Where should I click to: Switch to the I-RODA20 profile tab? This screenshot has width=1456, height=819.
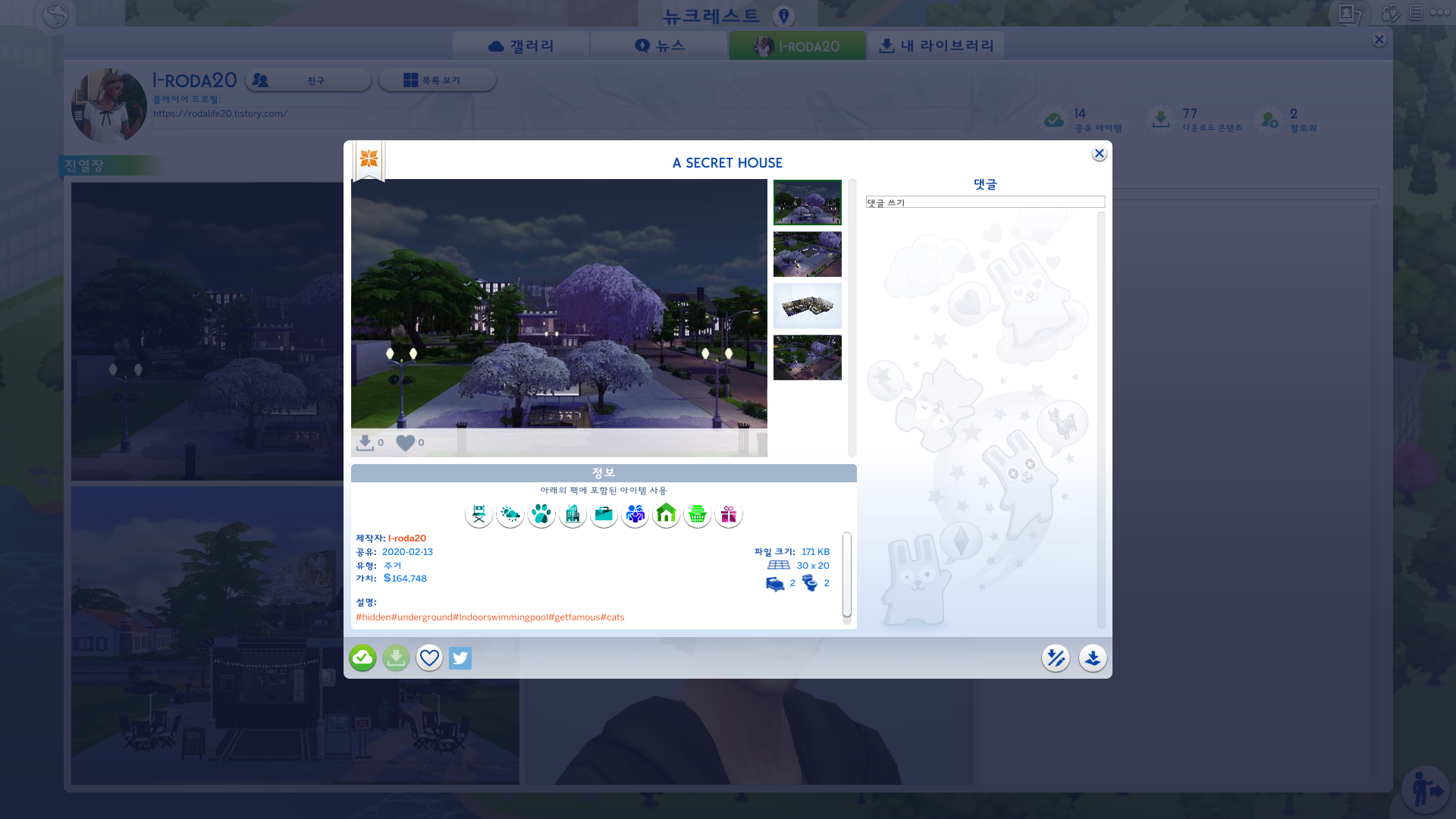(x=797, y=45)
